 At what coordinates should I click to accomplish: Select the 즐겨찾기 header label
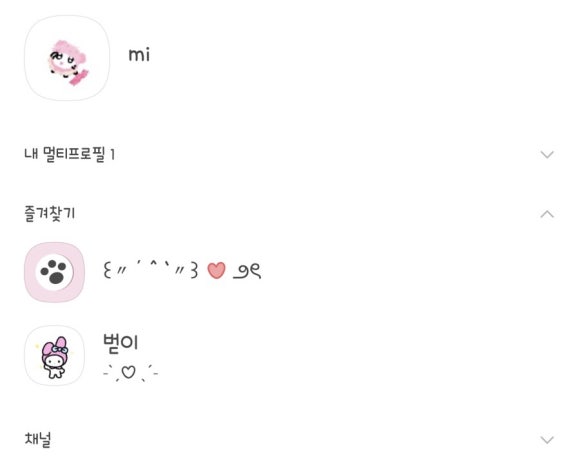tap(50, 214)
